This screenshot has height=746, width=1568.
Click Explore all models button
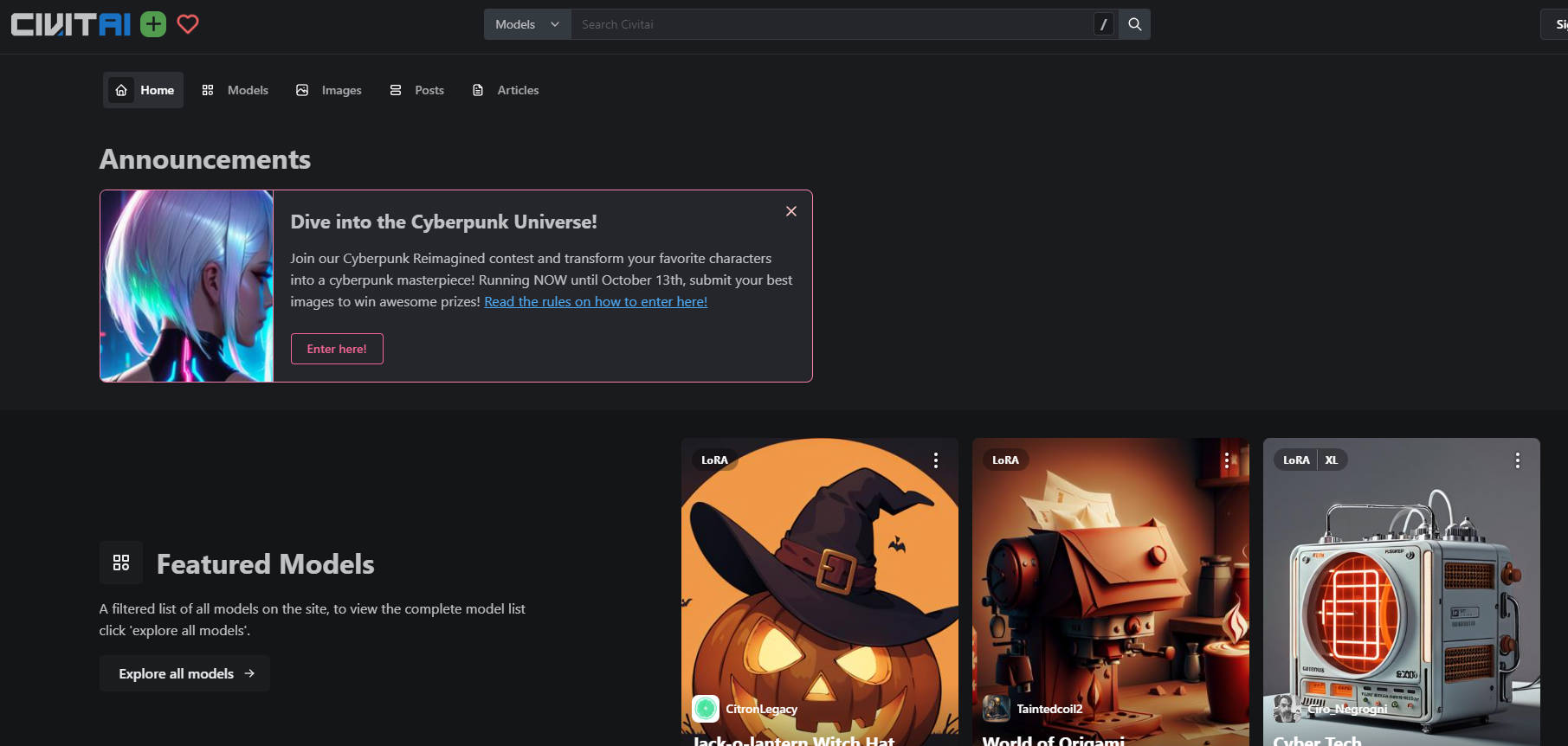click(184, 673)
